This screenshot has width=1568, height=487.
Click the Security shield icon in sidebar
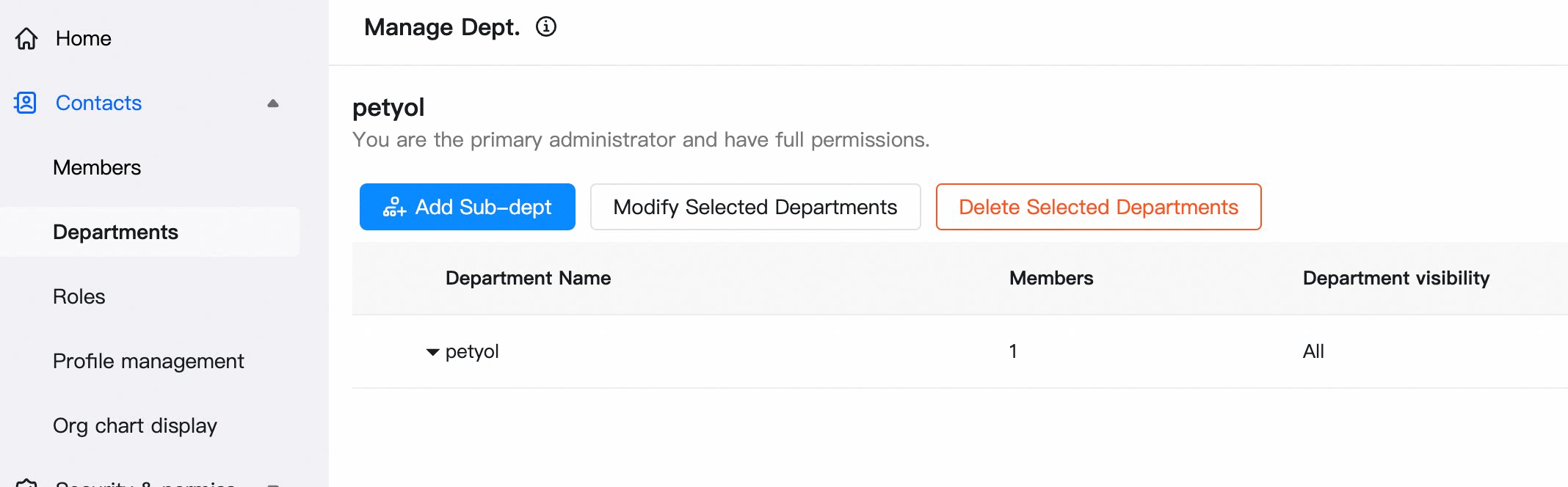pos(26,483)
